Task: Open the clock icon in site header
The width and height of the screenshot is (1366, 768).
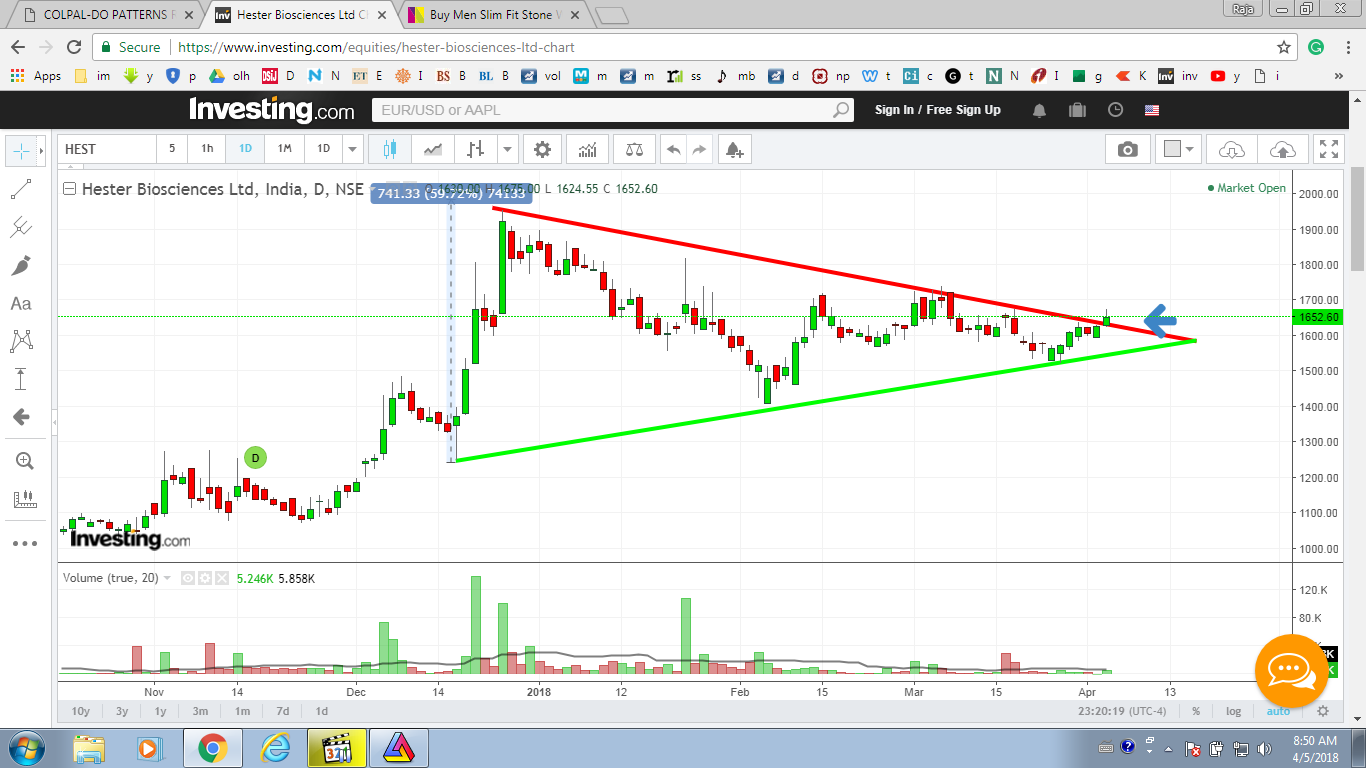Action: pos(1115,110)
